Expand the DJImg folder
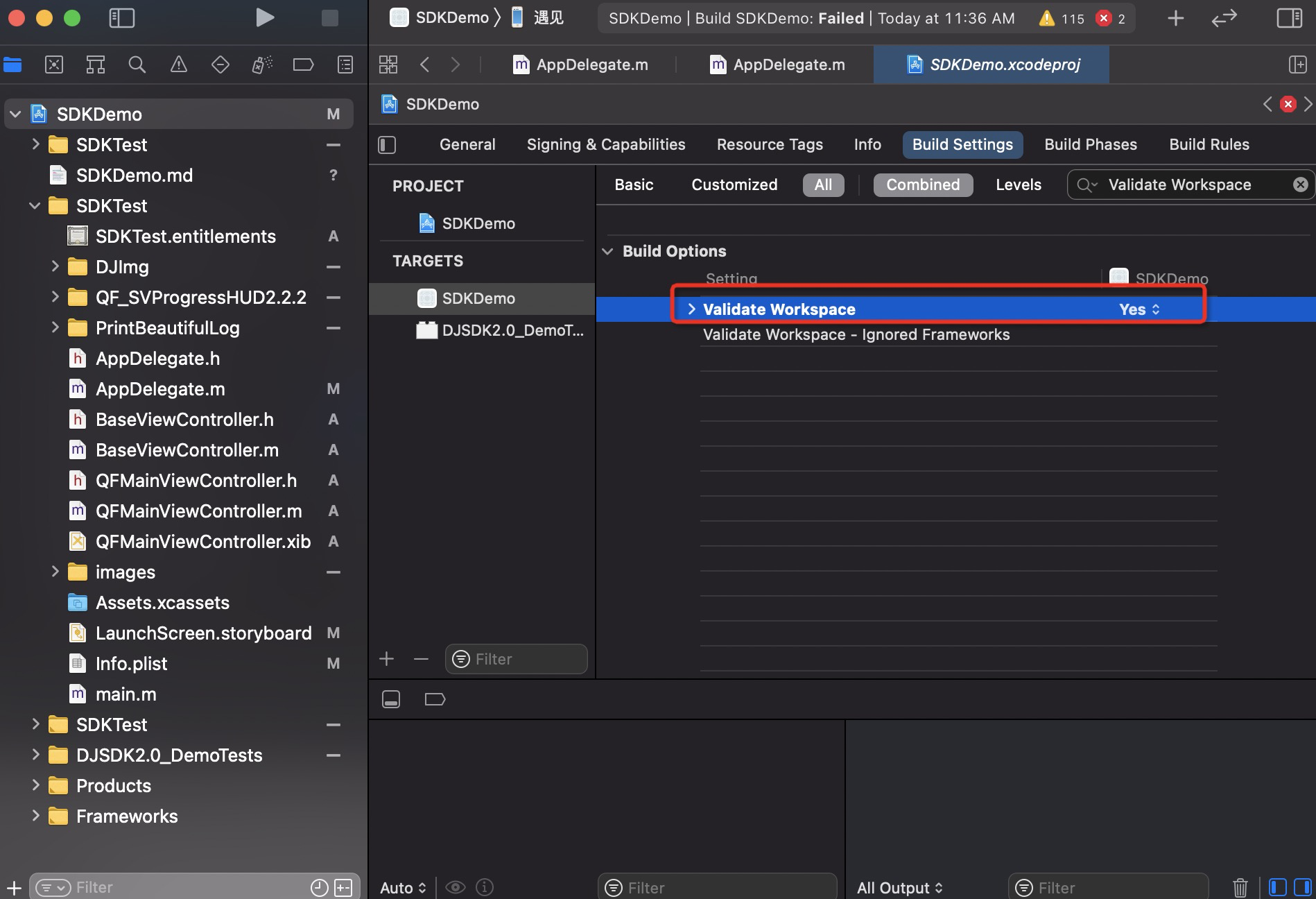 coord(55,266)
